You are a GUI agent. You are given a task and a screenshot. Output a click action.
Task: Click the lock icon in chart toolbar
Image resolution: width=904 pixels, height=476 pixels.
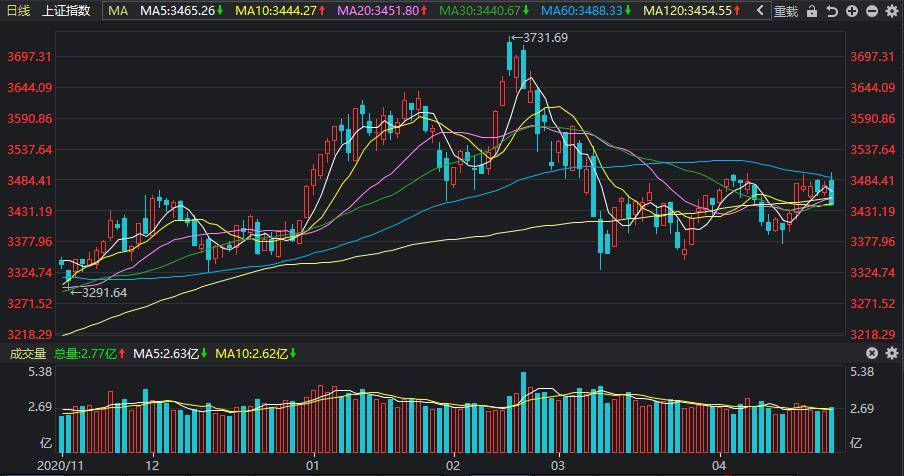click(812, 11)
